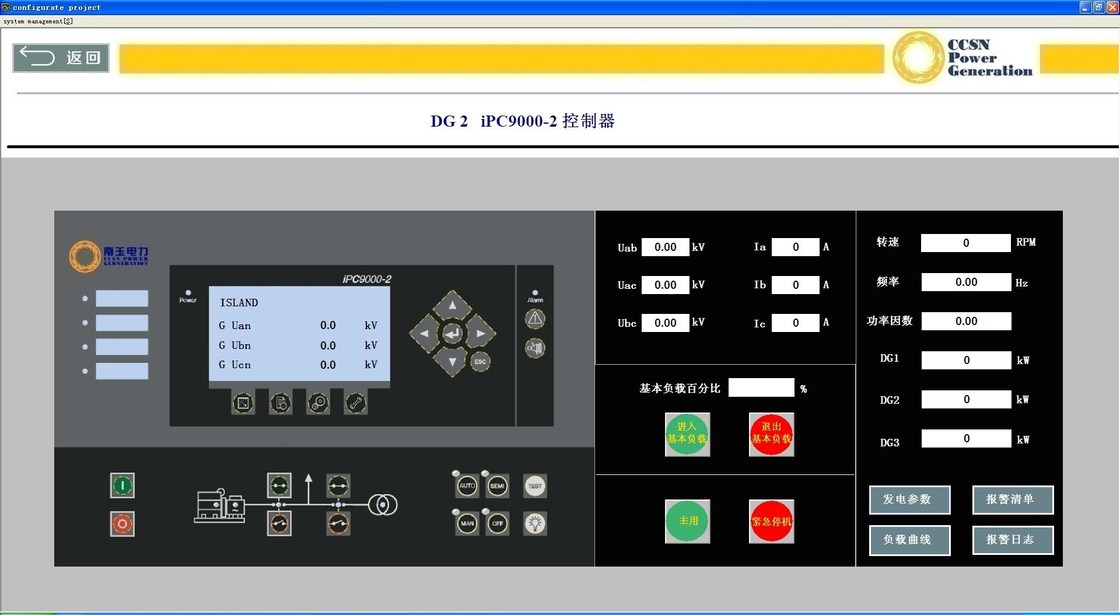The height and width of the screenshot is (615, 1120).
Task: Open the 发电参数 page
Action: [909, 499]
